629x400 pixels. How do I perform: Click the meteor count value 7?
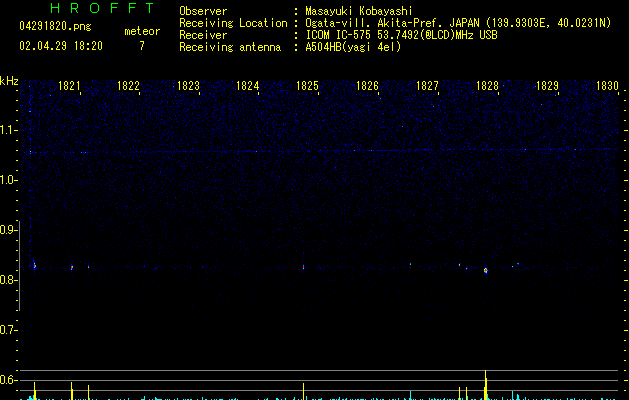pyautogui.click(x=142, y=46)
